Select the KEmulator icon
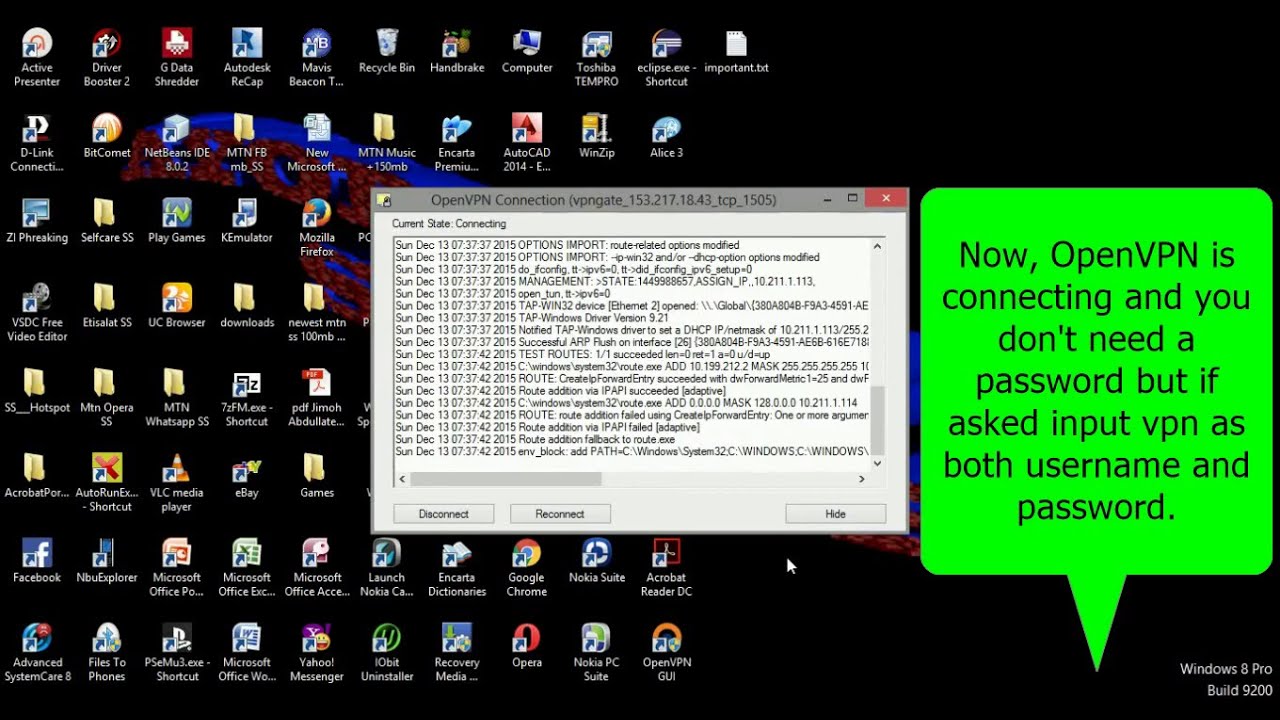Viewport: 1280px width, 720px height. tap(247, 221)
